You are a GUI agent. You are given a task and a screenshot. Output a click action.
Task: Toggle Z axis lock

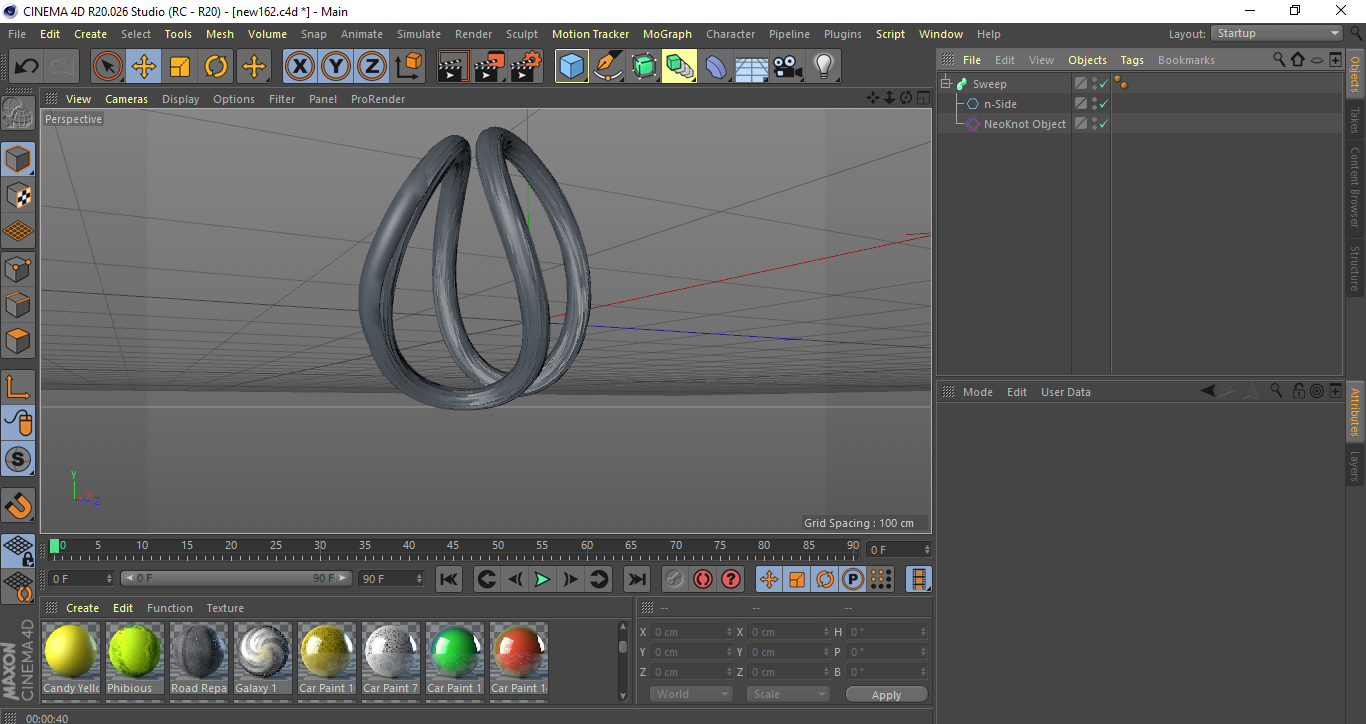pos(372,67)
